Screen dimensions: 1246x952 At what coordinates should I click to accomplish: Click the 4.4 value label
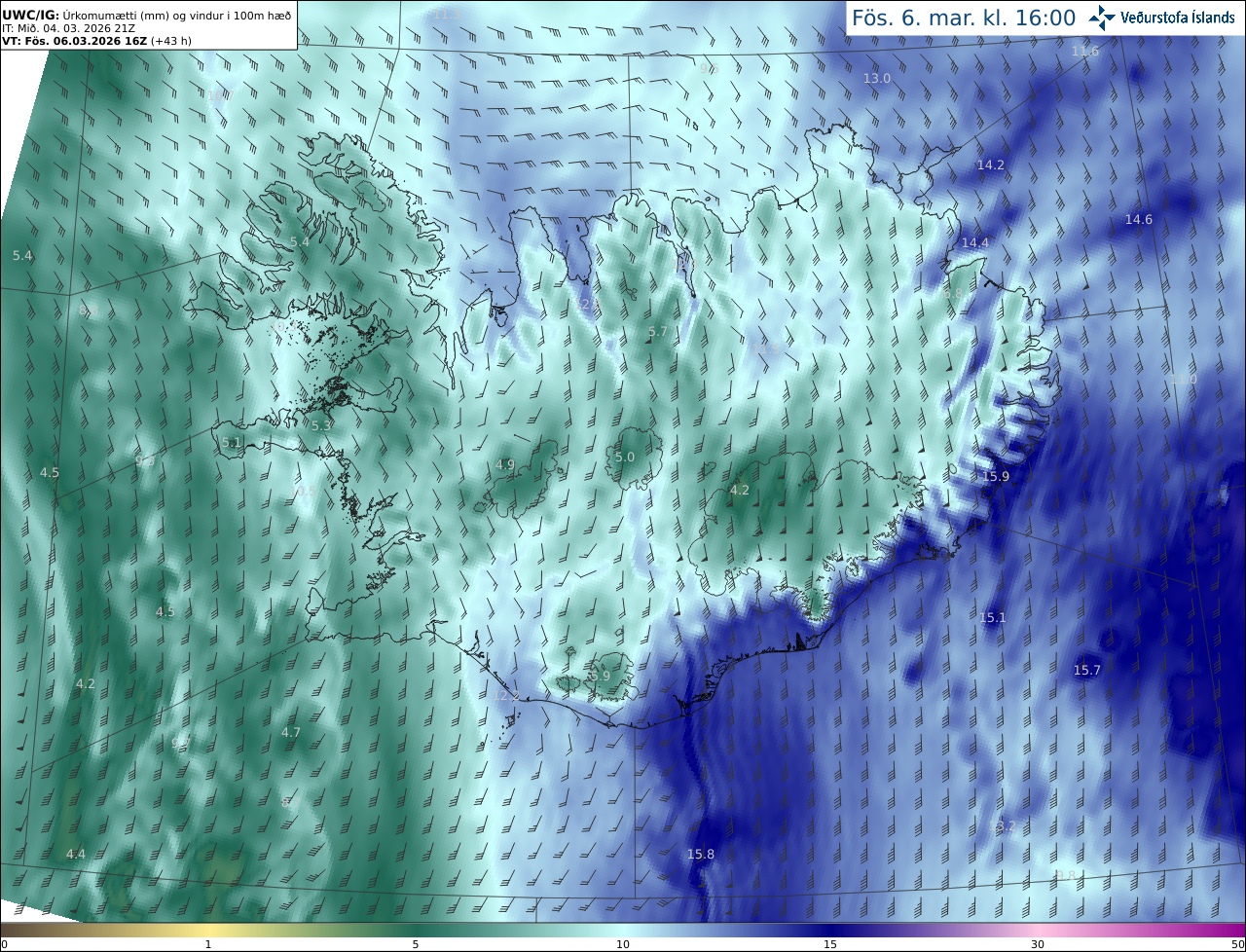click(x=76, y=854)
